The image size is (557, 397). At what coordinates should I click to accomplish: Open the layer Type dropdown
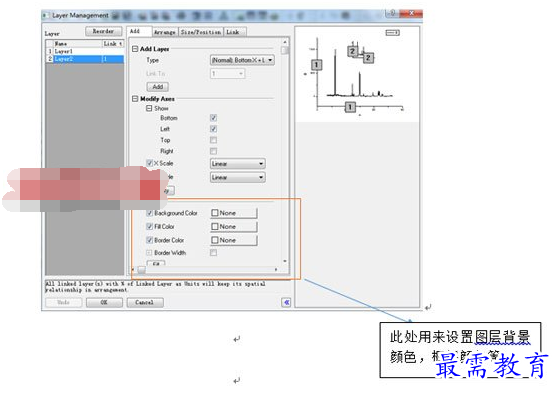[x=243, y=60]
